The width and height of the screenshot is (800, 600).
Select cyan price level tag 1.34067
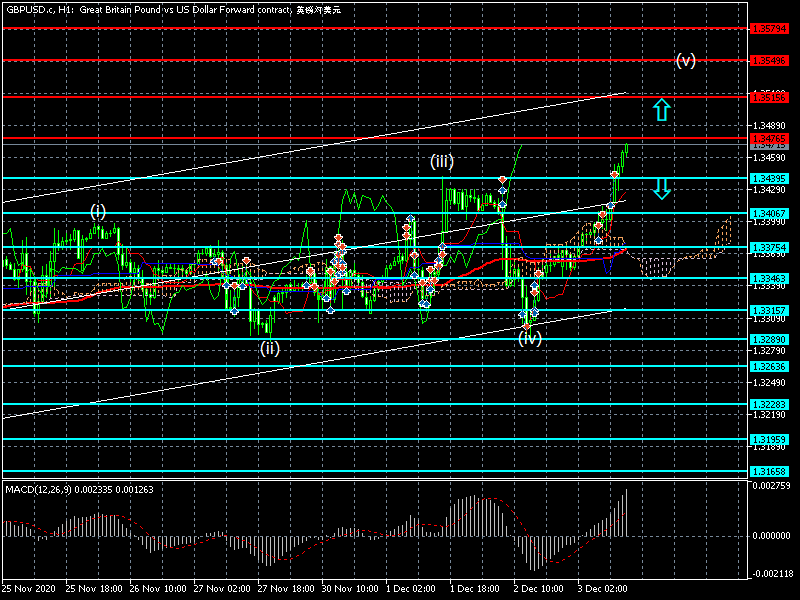click(x=769, y=213)
